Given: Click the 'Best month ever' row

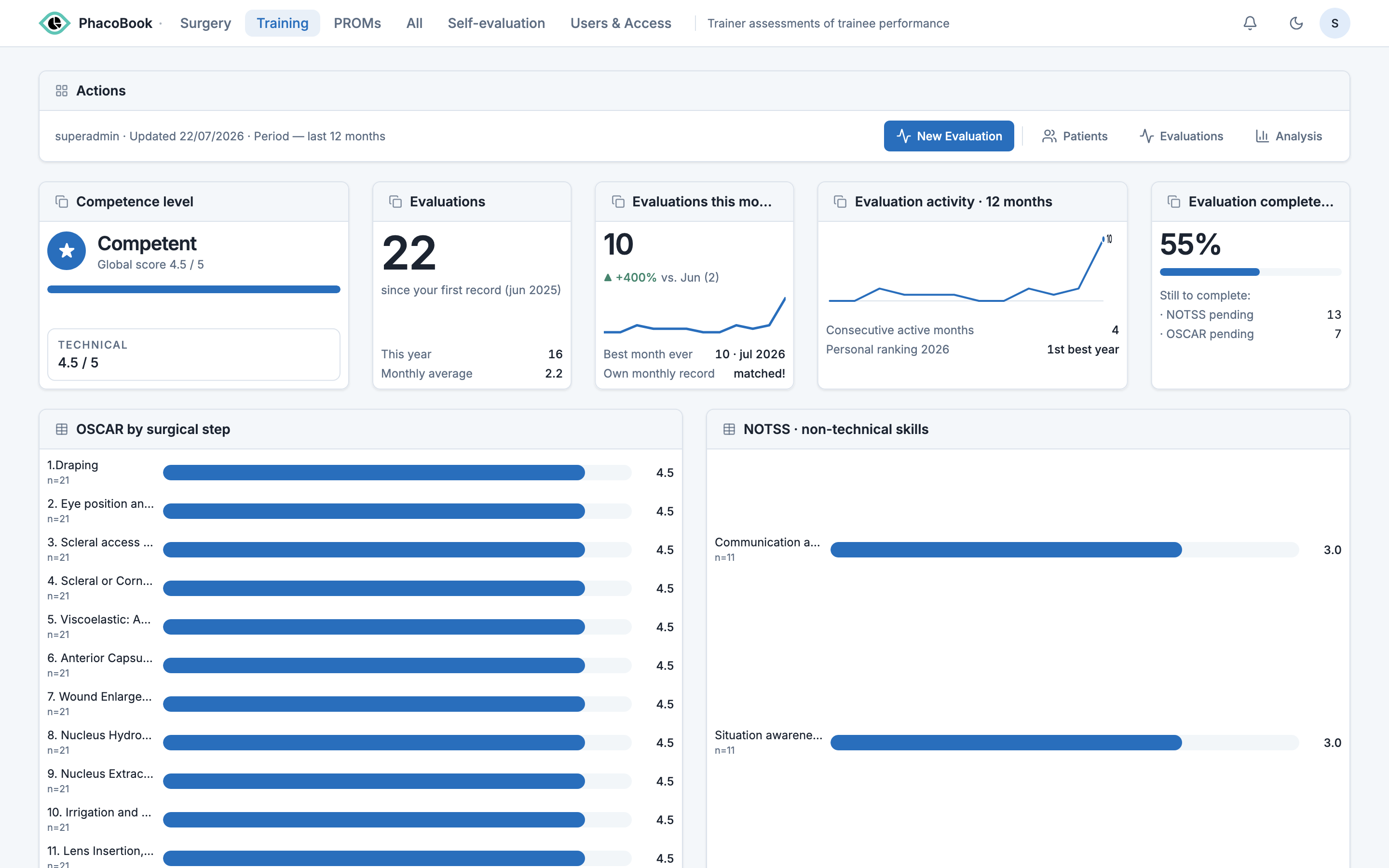Looking at the screenshot, I should tap(694, 354).
